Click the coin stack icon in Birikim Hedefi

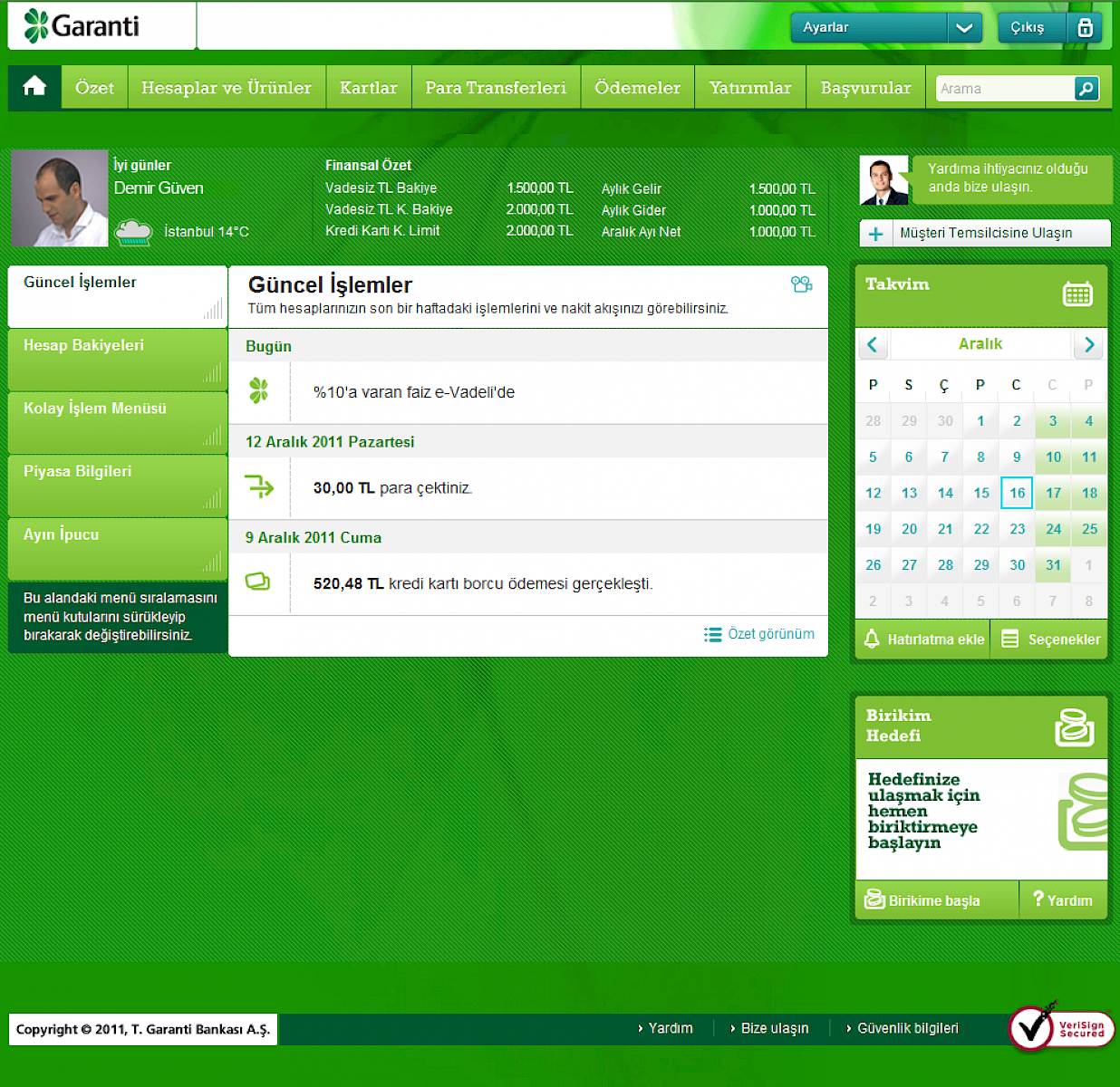point(1074,727)
